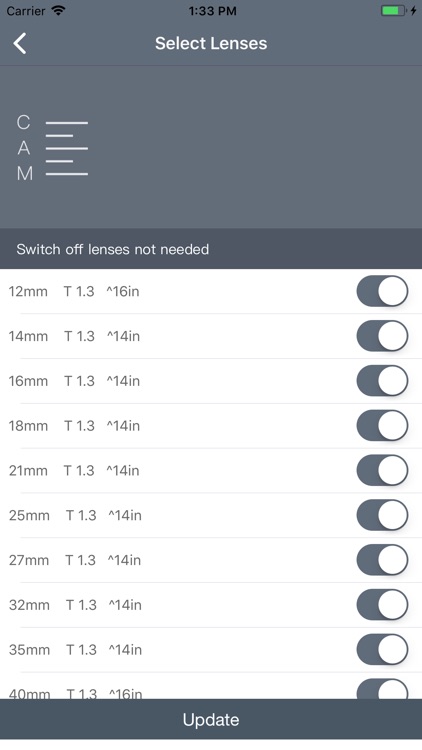The image size is (422, 750).
Task: Go back using the left chevron arrow
Action: coord(20,44)
